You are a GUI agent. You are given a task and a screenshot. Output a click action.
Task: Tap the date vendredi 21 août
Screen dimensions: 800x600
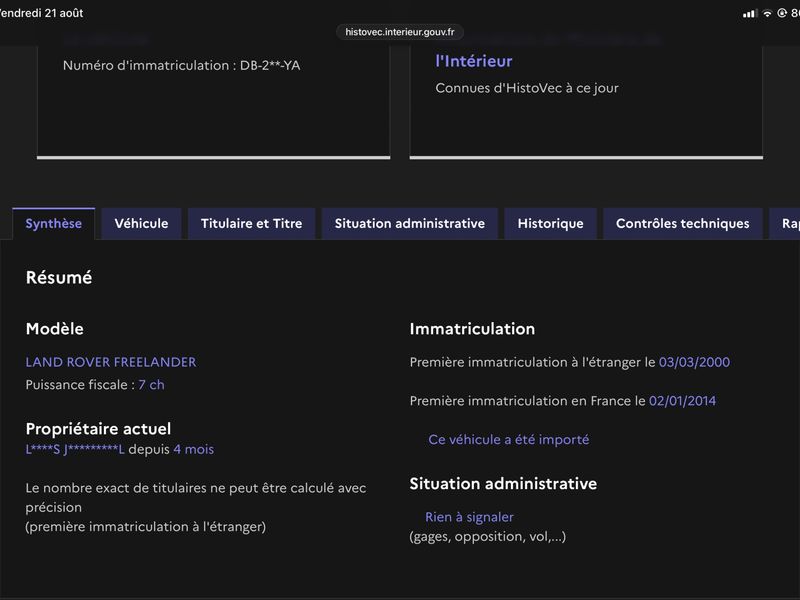pos(41,13)
